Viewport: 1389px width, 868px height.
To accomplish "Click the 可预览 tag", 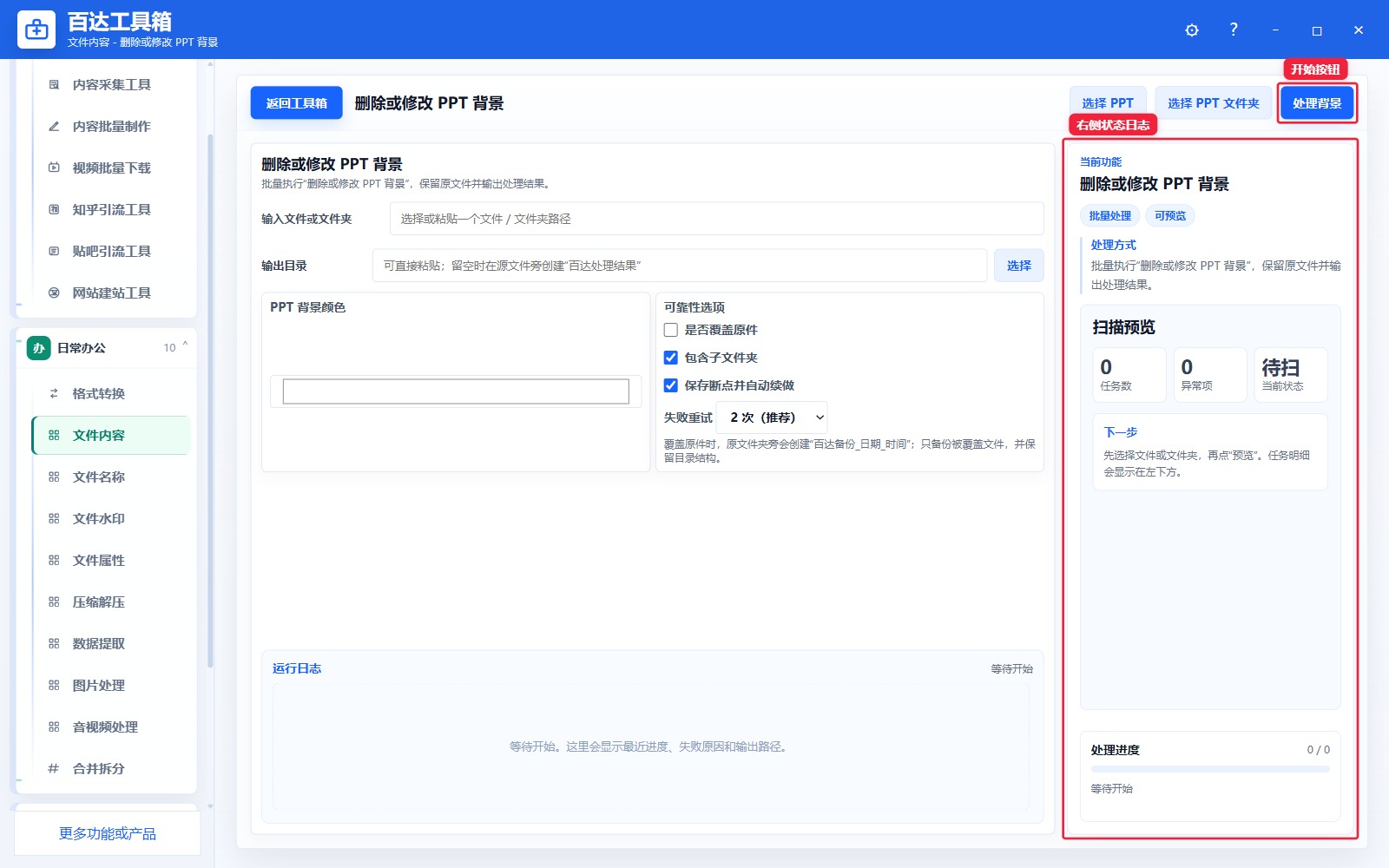I will [x=1170, y=216].
